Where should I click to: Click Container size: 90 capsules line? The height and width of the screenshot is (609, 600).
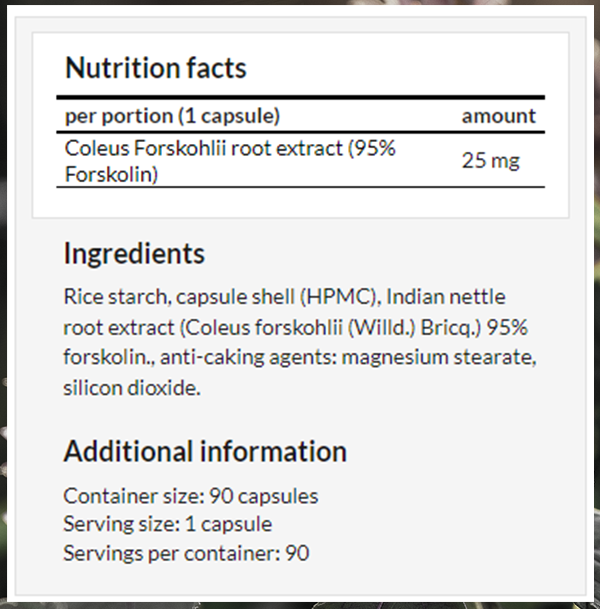point(191,496)
